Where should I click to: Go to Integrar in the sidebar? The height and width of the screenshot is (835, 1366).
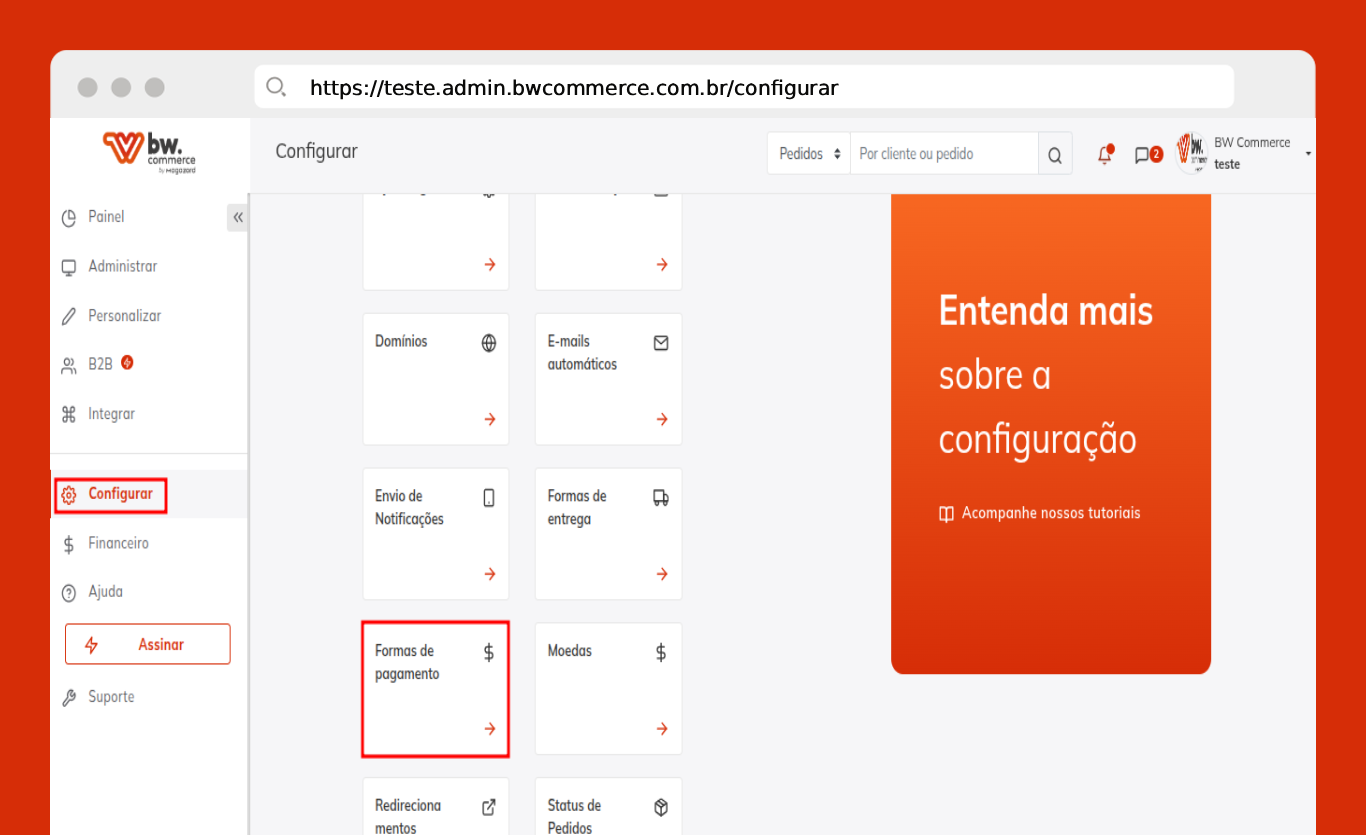[x=111, y=414]
